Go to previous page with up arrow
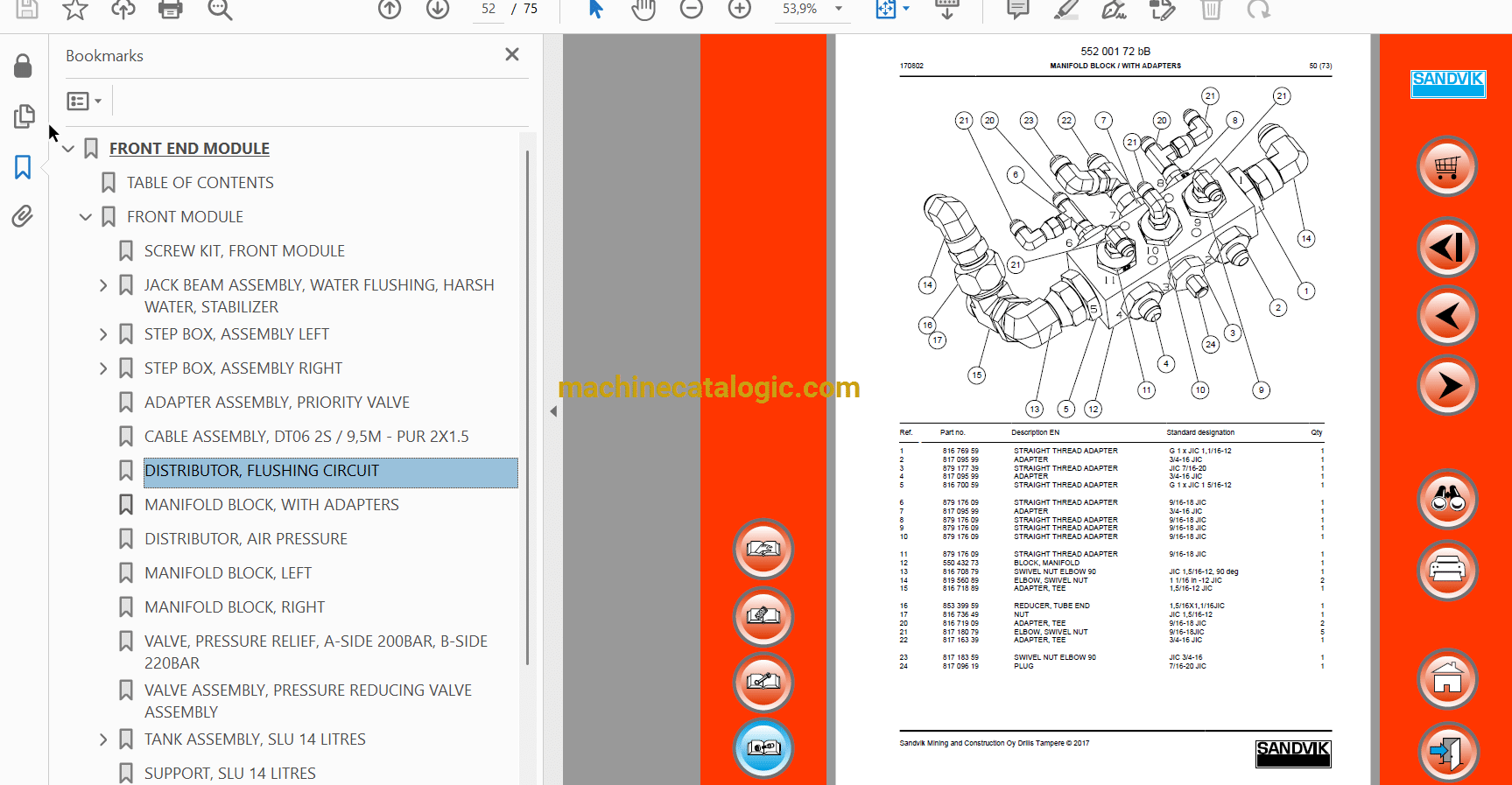This screenshot has height=785, width=1512. point(390,10)
